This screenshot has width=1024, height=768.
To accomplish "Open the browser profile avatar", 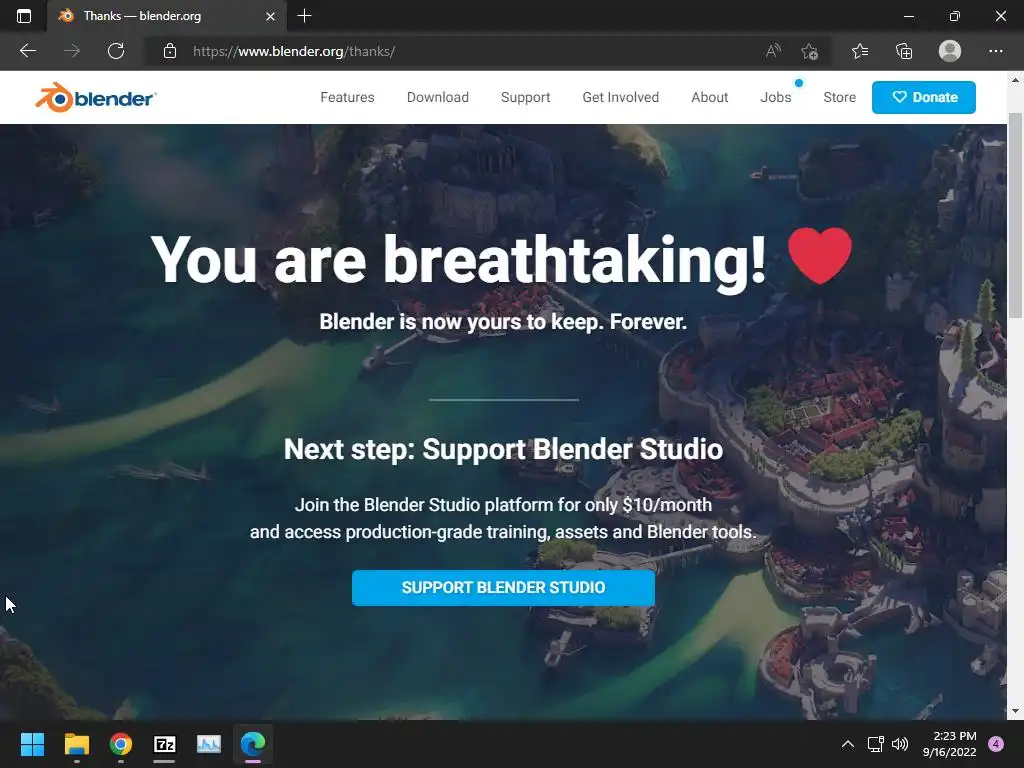I will [950, 51].
